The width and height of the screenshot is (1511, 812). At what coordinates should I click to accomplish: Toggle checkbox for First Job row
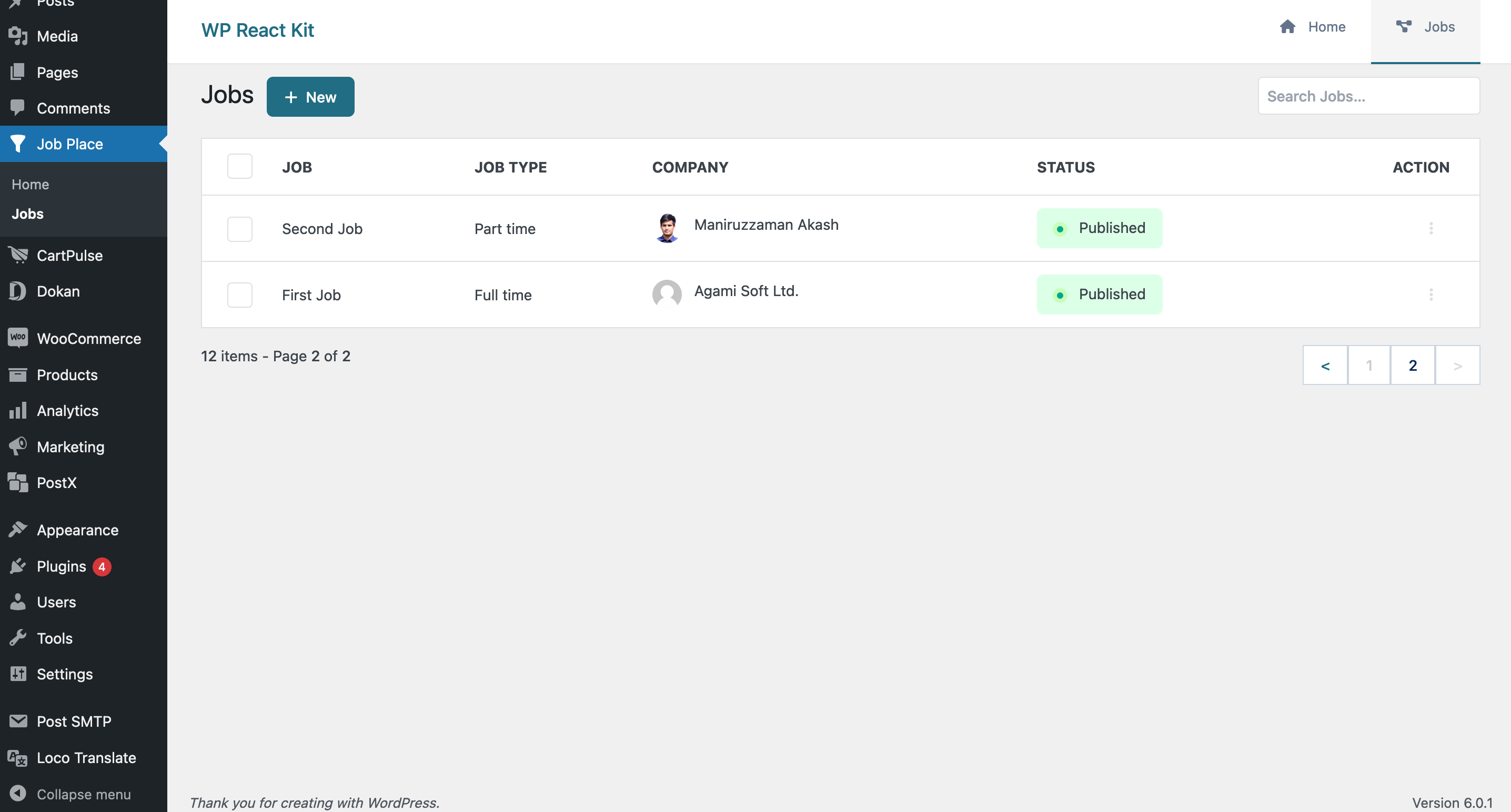coord(240,294)
